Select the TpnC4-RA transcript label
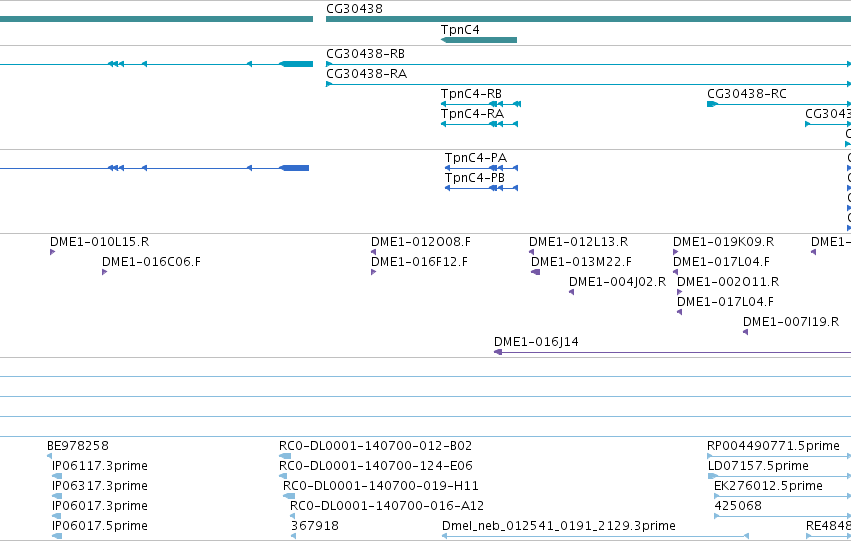Viewport: 851px width, 541px height. pos(472,114)
